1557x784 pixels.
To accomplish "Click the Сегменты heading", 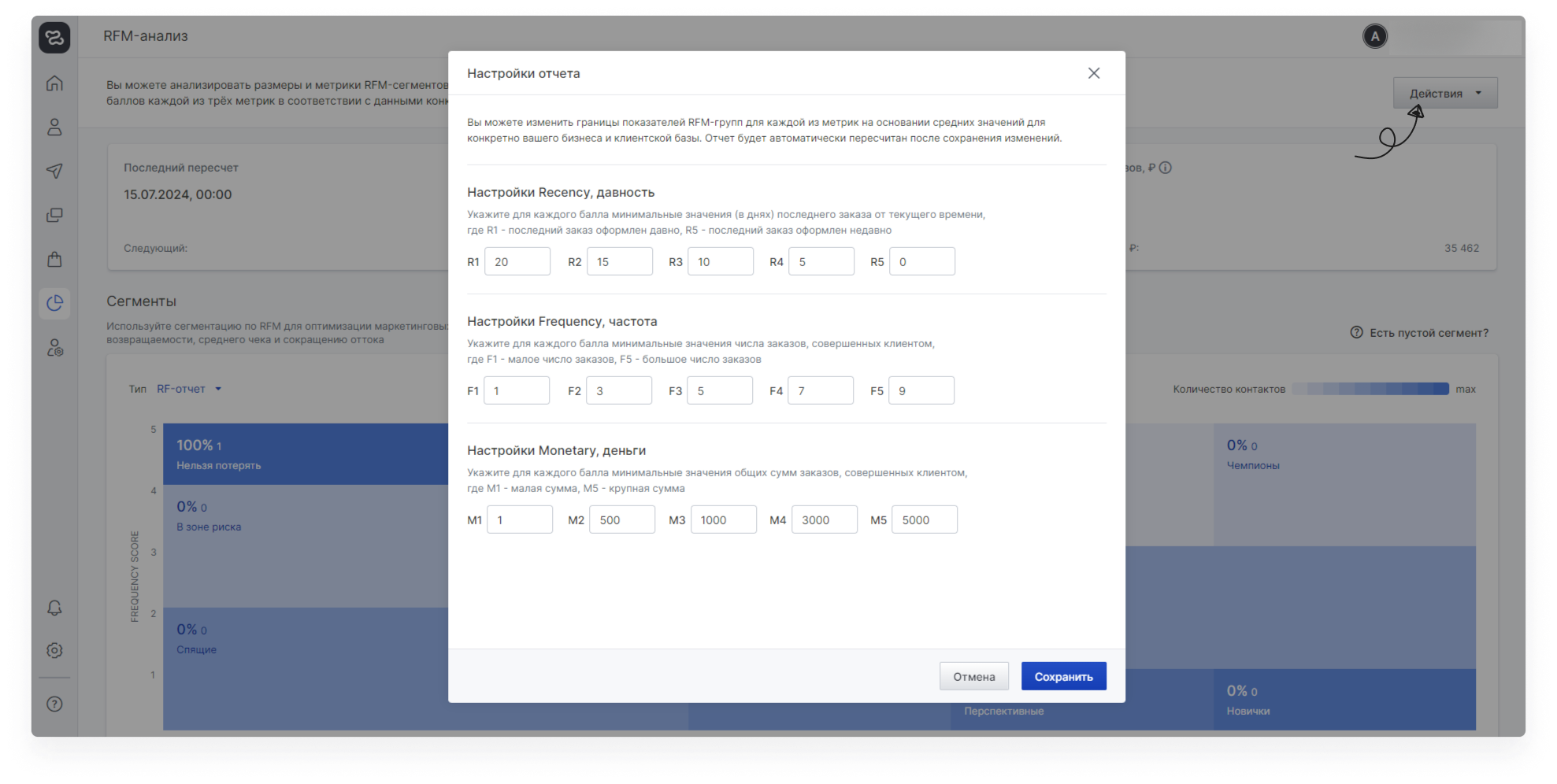I will click(x=142, y=301).
